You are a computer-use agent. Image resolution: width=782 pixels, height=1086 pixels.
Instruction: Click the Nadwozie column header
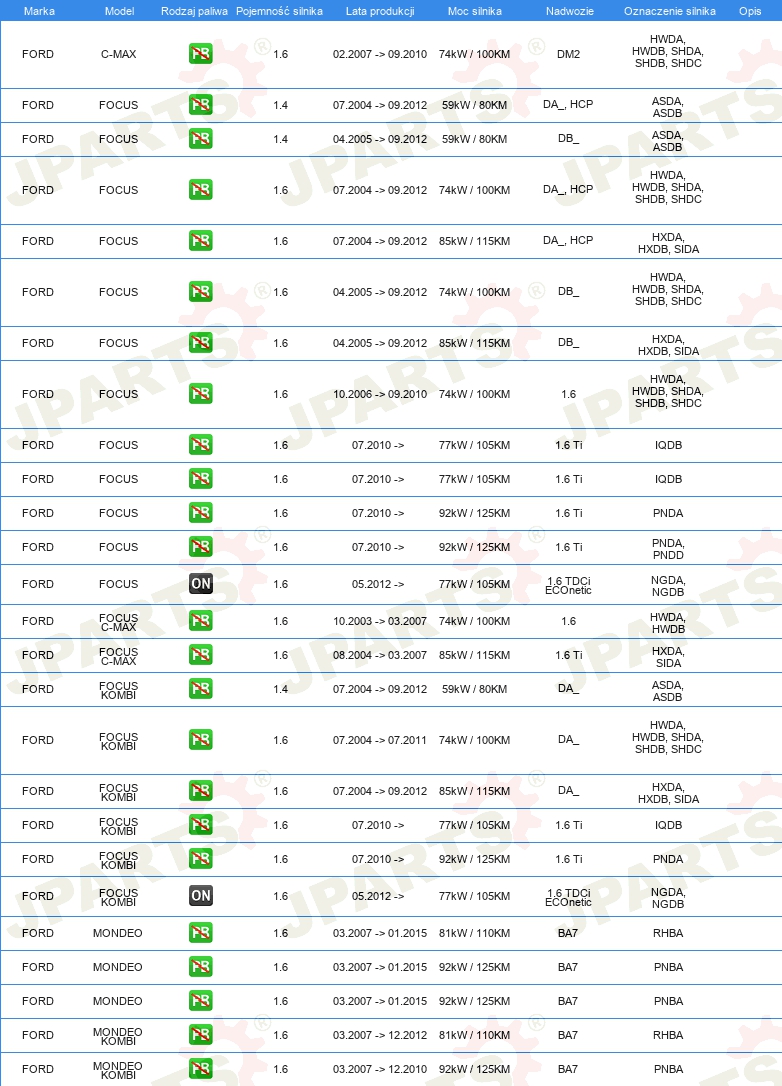569,11
